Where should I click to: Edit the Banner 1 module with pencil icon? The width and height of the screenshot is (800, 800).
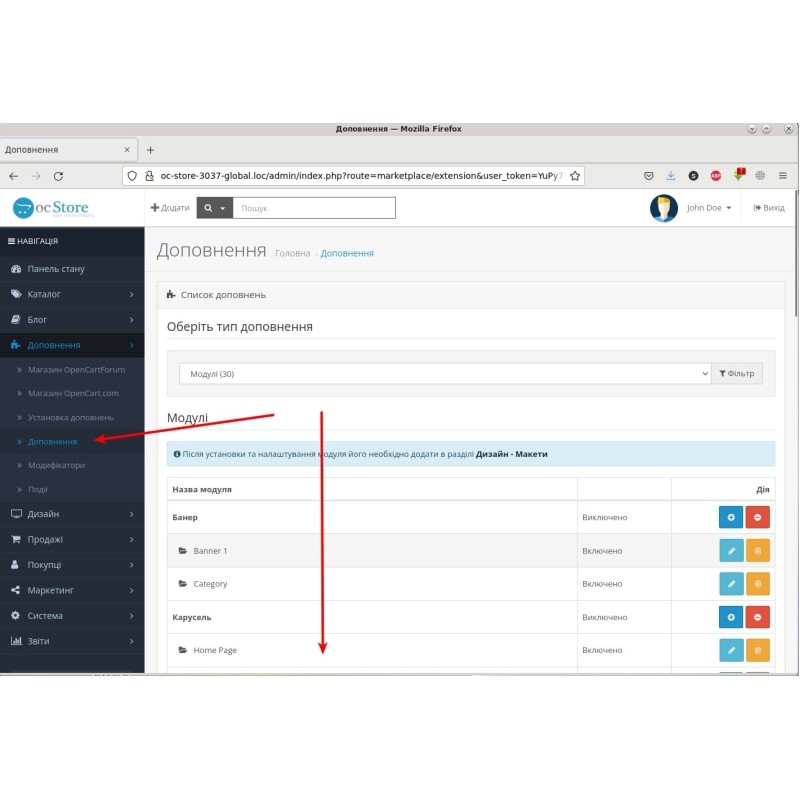731,551
